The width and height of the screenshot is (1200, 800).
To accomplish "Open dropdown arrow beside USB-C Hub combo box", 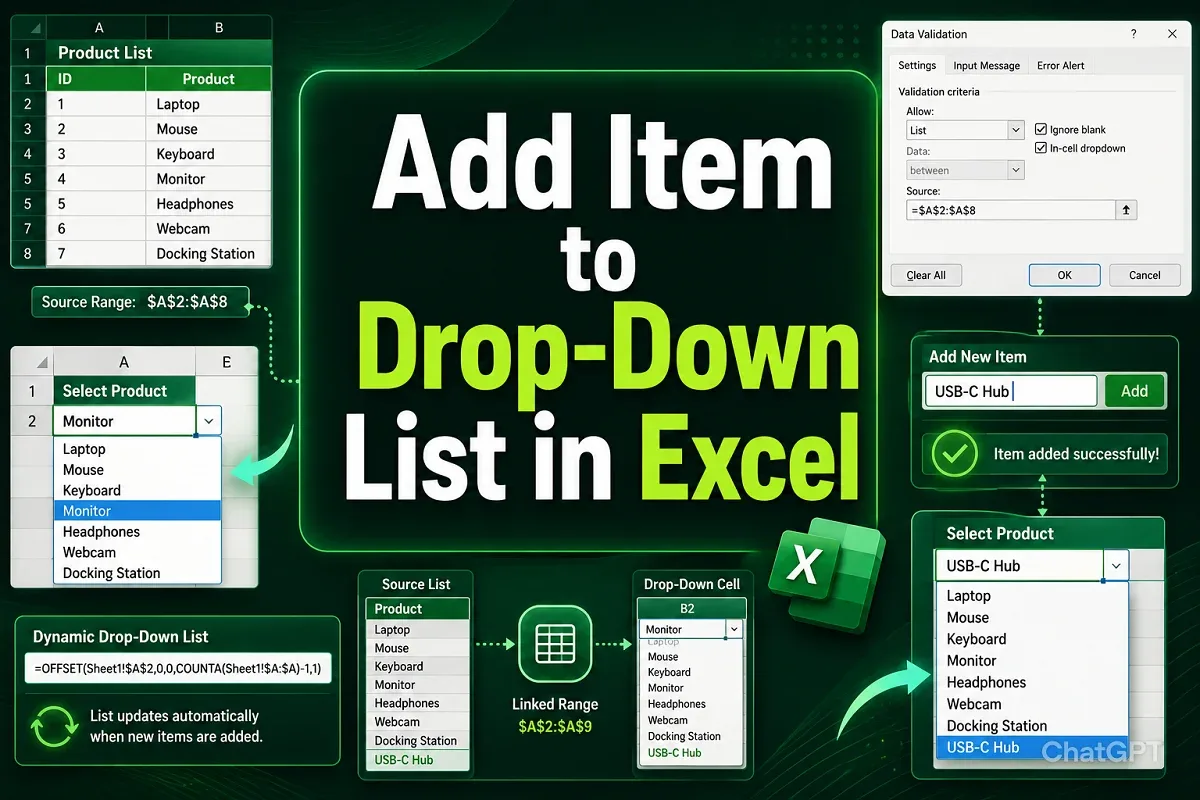I will pos(1116,566).
